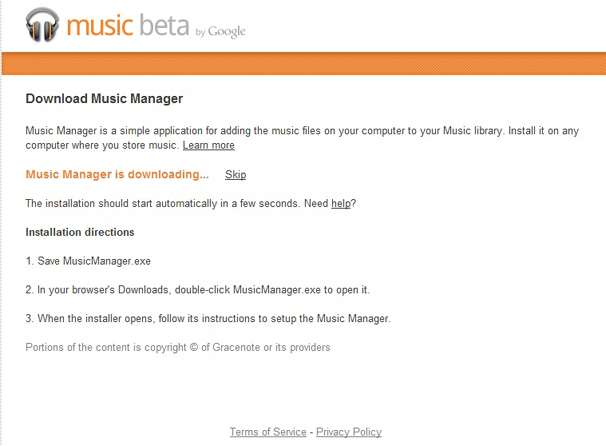Viewport: 606px width, 446px height.
Task: Click the headphones logo icon
Action: (x=43, y=25)
